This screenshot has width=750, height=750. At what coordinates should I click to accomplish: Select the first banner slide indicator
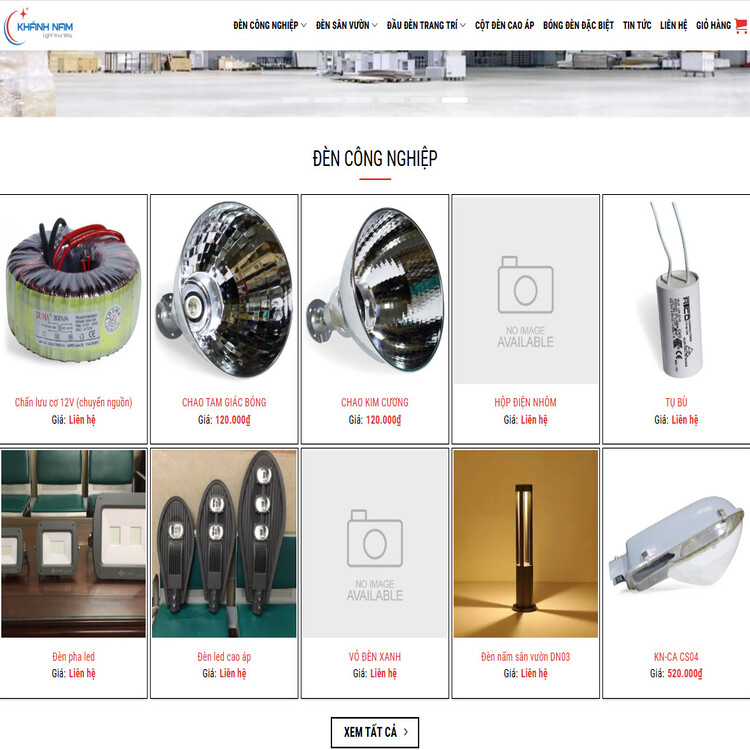tap(295, 100)
